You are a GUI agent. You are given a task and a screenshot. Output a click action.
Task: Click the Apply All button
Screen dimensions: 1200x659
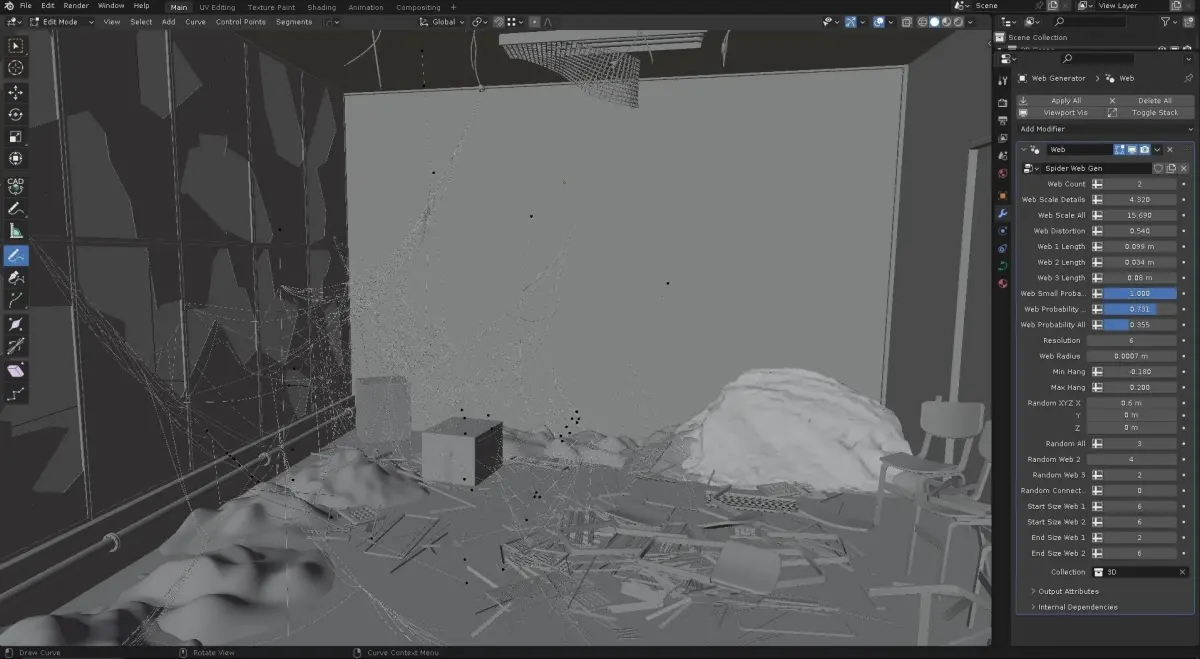(x=1060, y=100)
